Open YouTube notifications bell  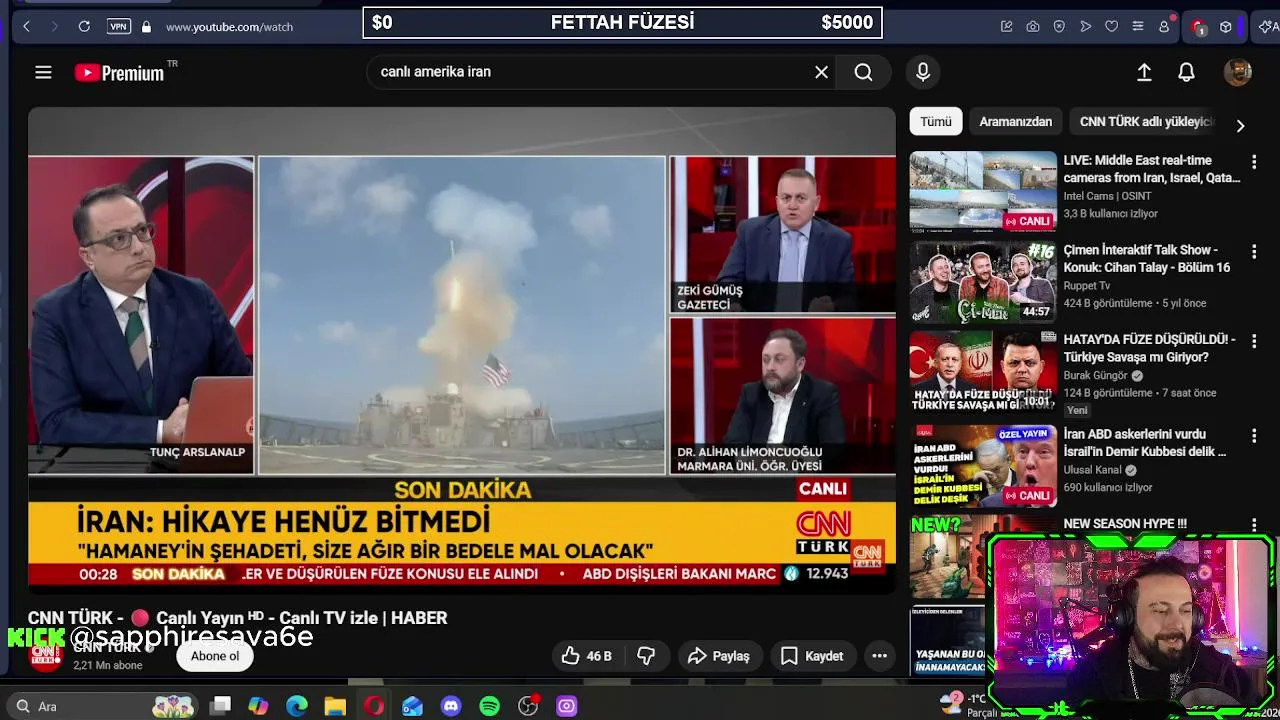click(x=1186, y=72)
